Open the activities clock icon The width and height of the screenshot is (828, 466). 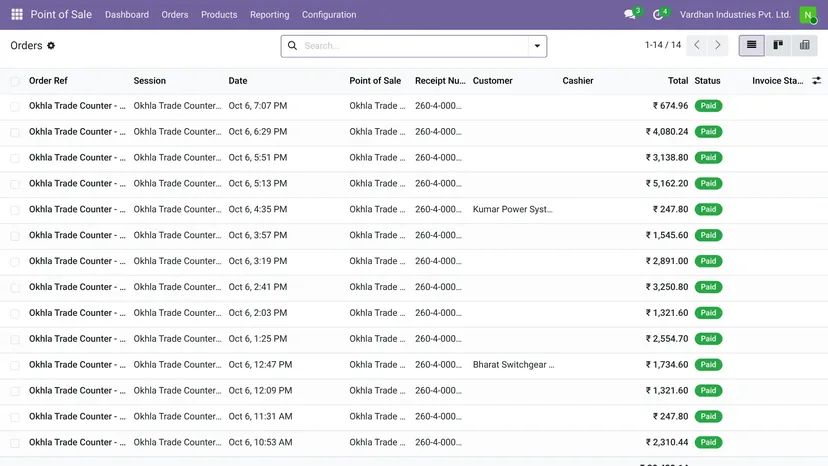657,14
